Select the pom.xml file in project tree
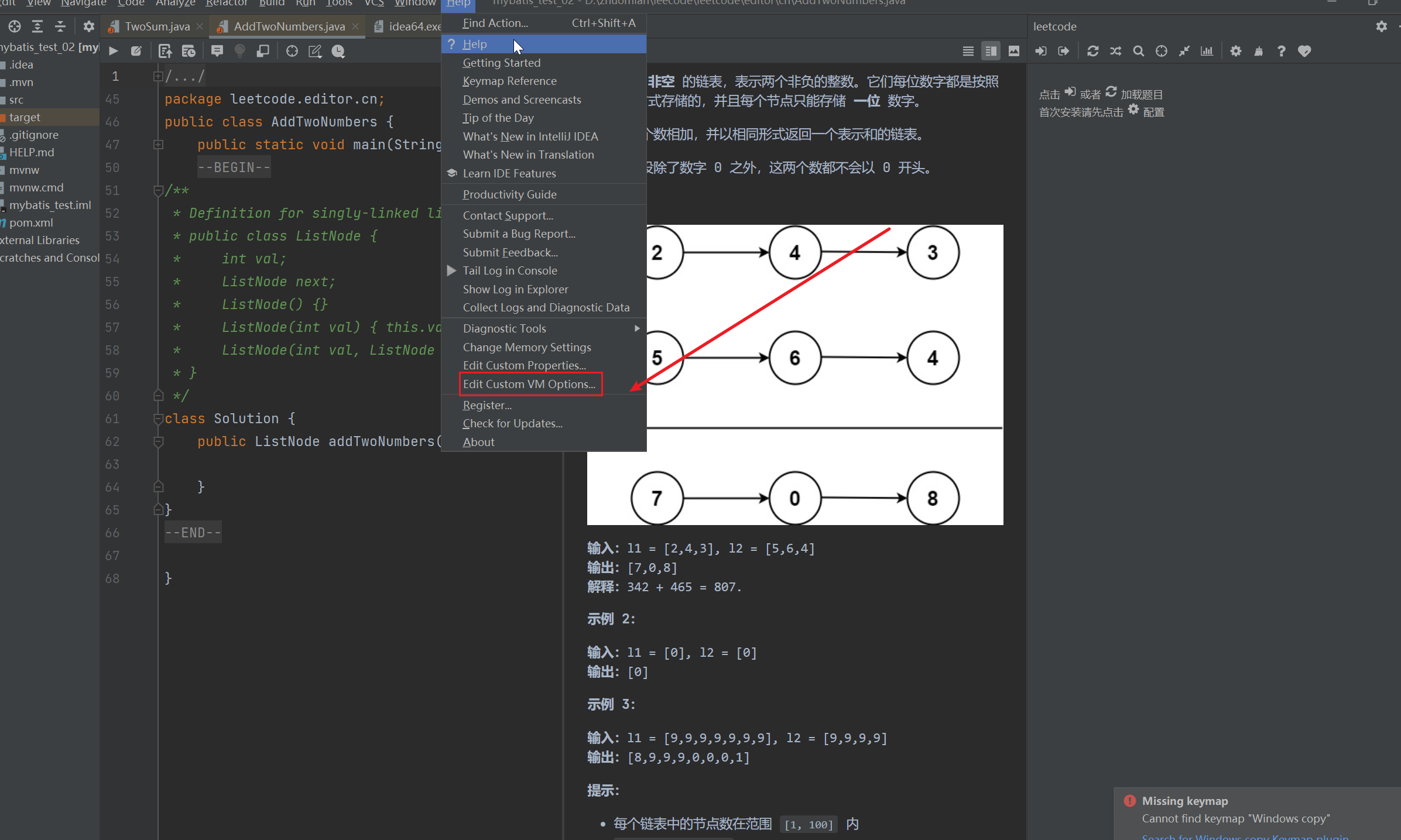Screen dimensions: 1401x840 [31, 222]
